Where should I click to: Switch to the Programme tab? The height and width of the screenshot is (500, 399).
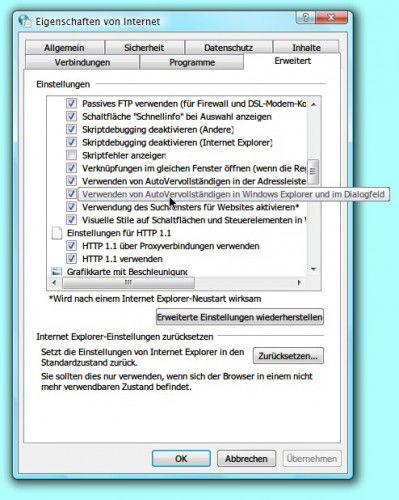[x=192, y=62]
